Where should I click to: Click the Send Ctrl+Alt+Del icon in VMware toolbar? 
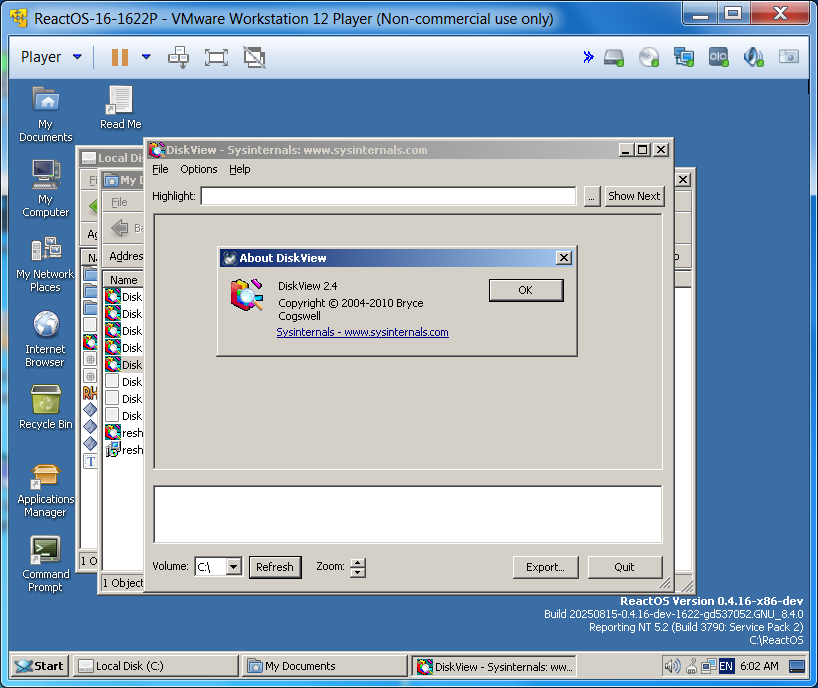coord(179,57)
